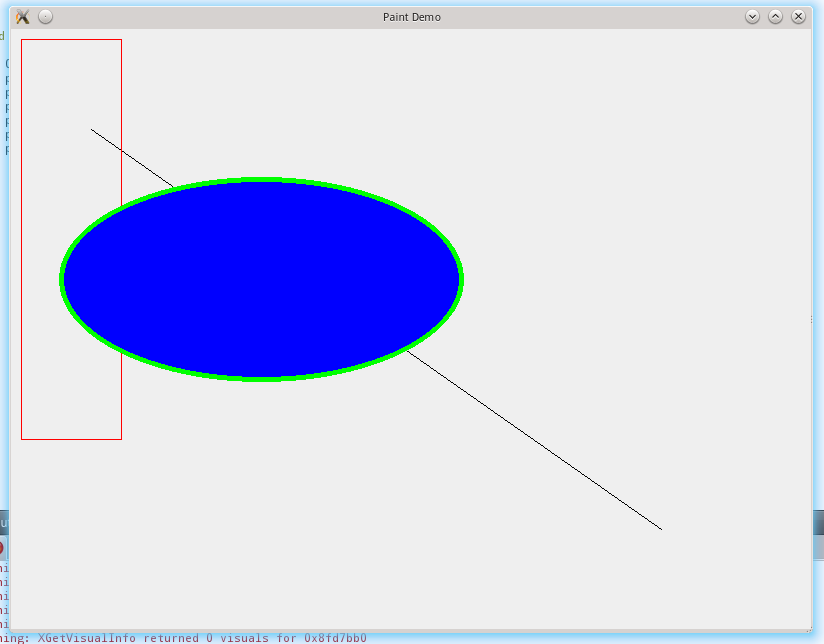Viewport: 824px width, 644px height.
Task: Maximize the Paint Demo window
Action: tap(775, 17)
